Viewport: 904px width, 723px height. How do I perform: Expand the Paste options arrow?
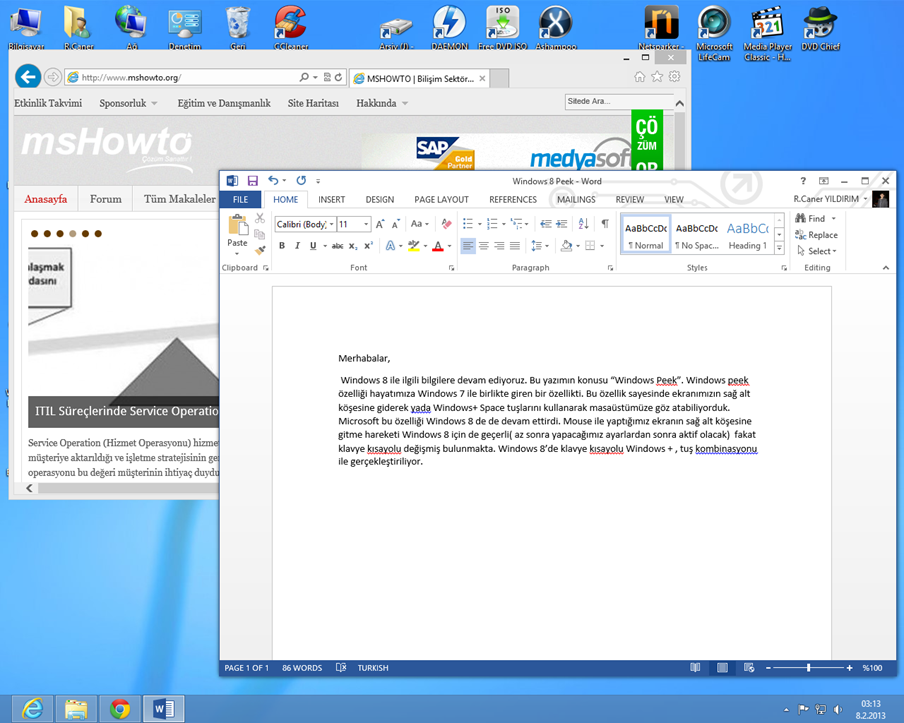coord(237,253)
